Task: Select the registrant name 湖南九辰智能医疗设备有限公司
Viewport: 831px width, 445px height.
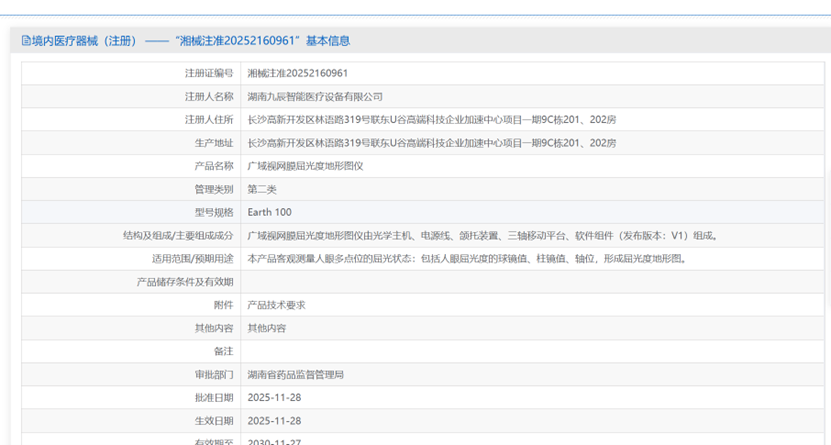Action: coord(315,96)
